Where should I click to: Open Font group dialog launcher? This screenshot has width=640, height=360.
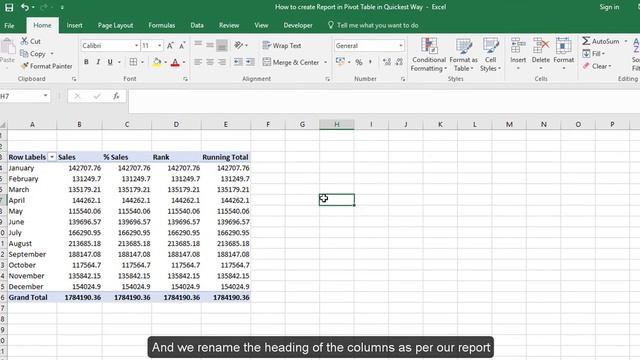pos(185,79)
